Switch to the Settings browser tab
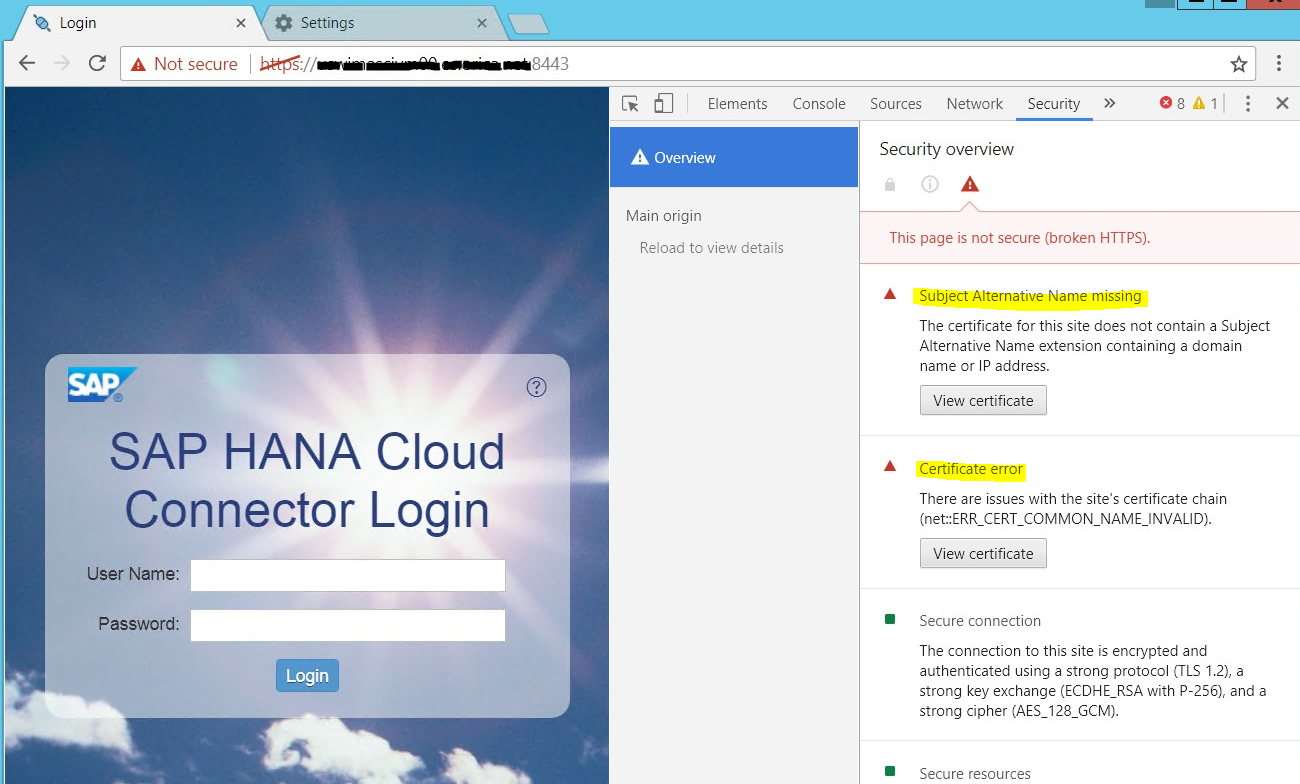Image resolution: width=1300 pixels, height=784 pixels. [x=380, y=23]
